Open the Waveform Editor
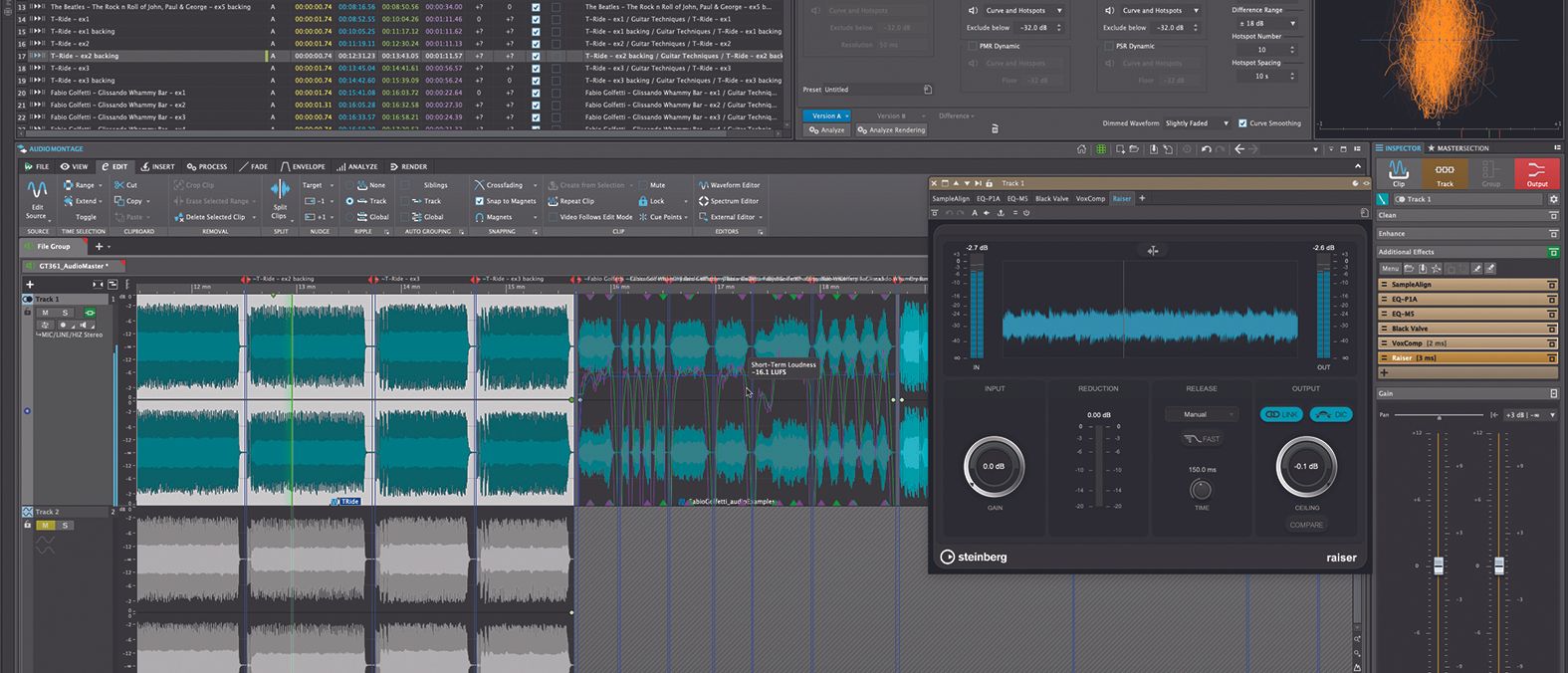1568x673 pixels. click(730, 185)
